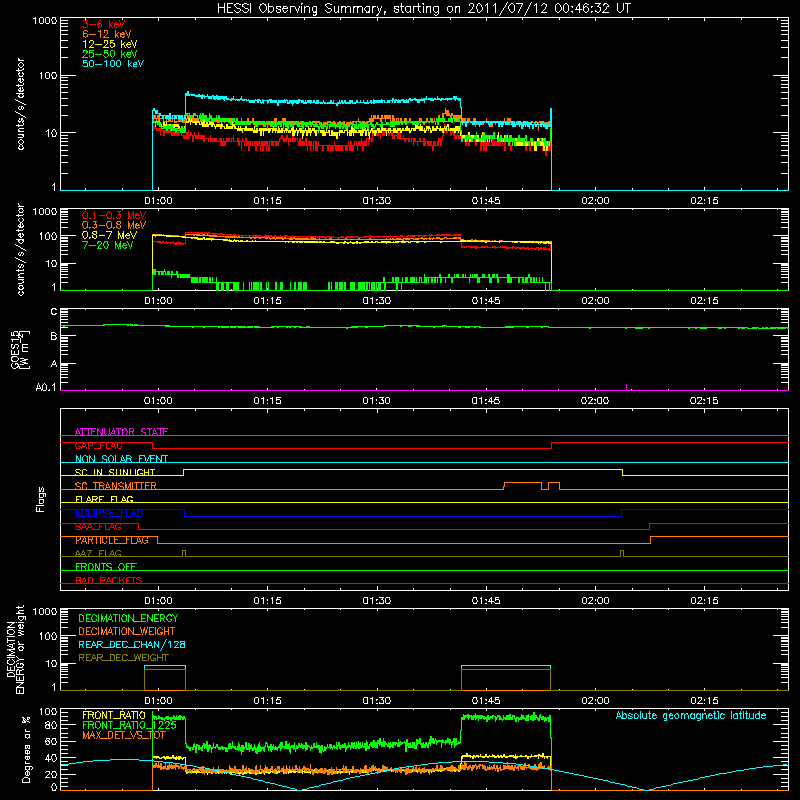Select the SAA_FLAG label

(98, 526)
